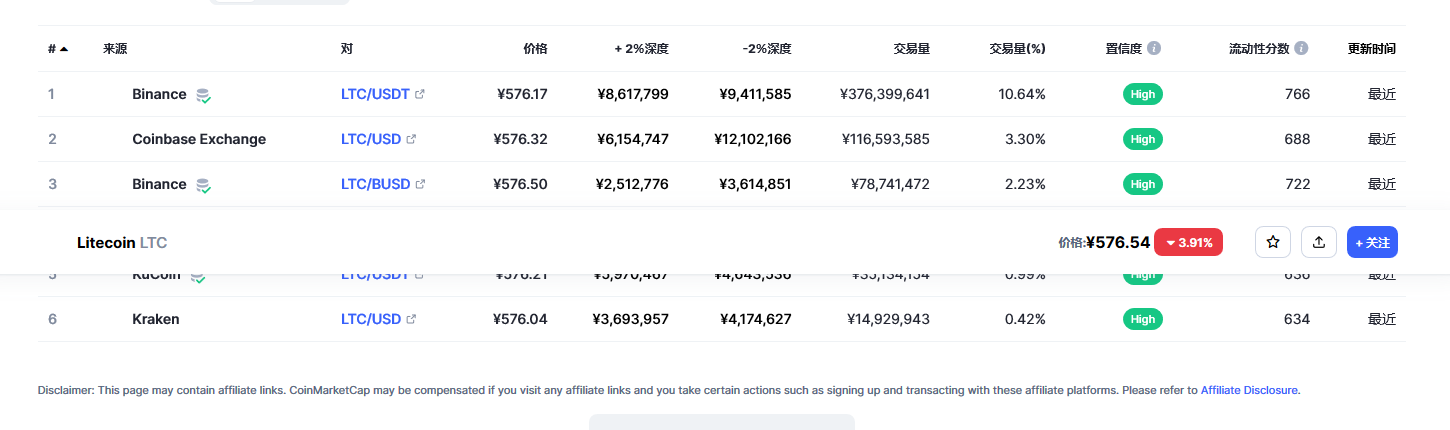The image size is (1450, 430).
Task: Open the Coinbase Exchange LTC/USD pair link
Action: click(x=370, y=139)
